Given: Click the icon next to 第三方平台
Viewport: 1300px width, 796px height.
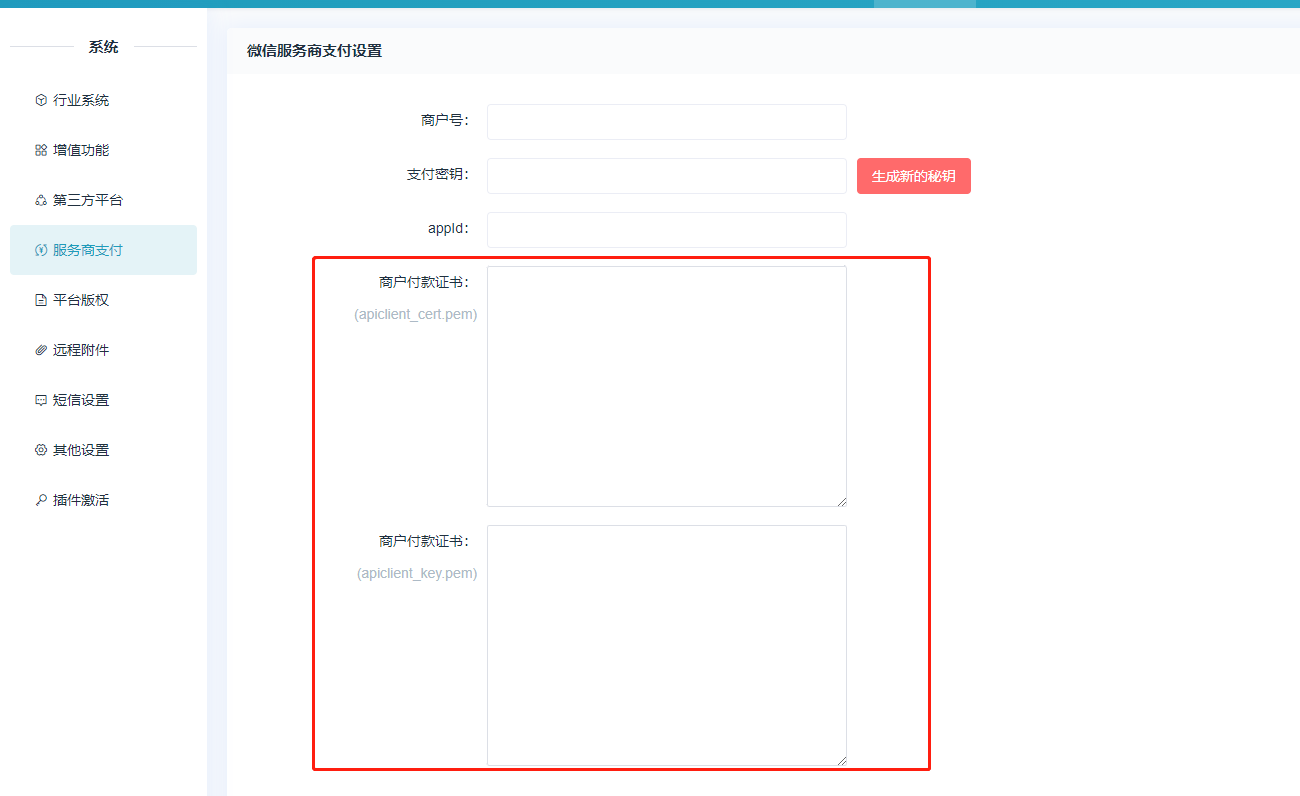Looking at the screenshot, I should tap(41, 200).
